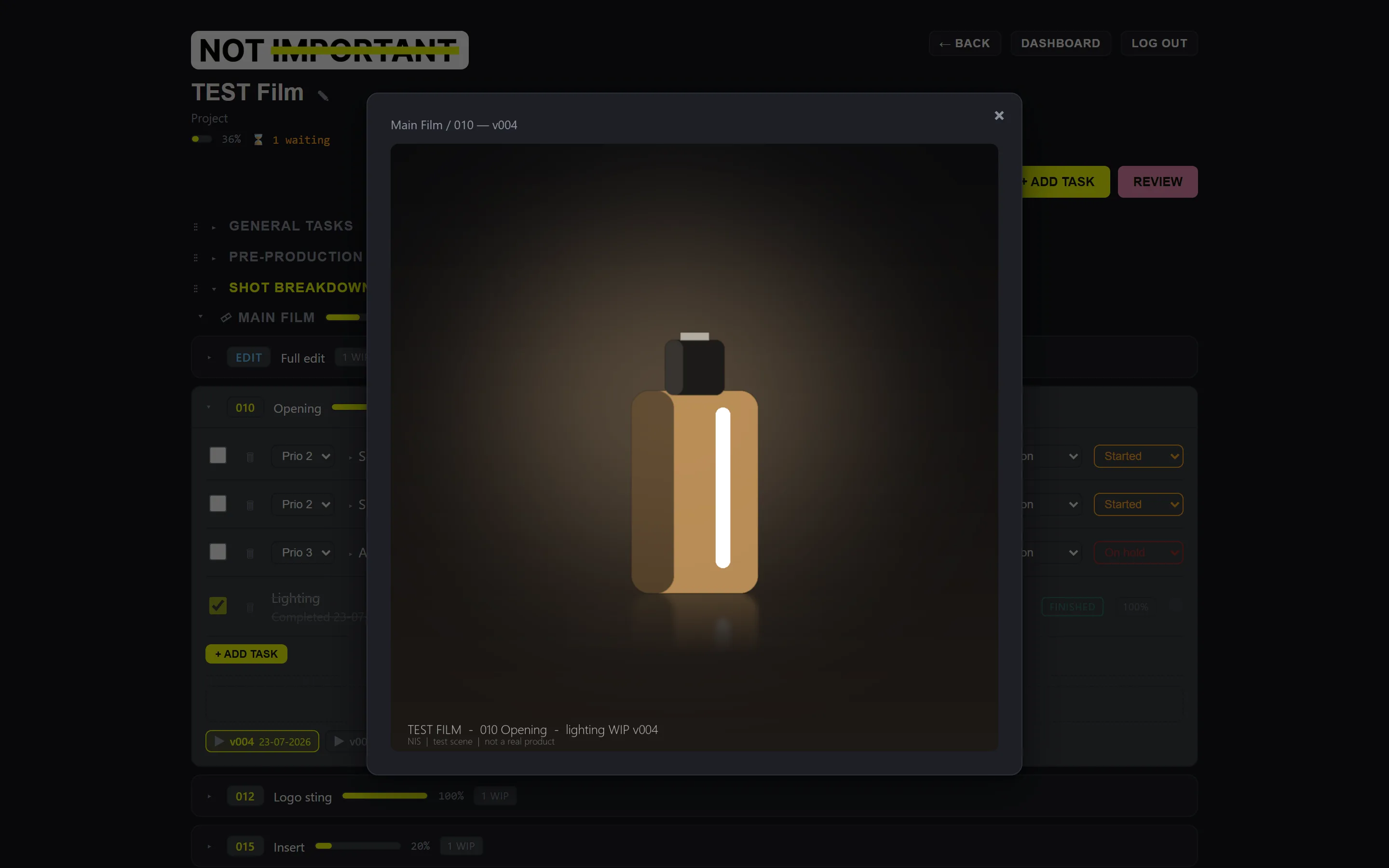
Task: Click the NOT IMPORTANT logo
Action: (330, 51)
